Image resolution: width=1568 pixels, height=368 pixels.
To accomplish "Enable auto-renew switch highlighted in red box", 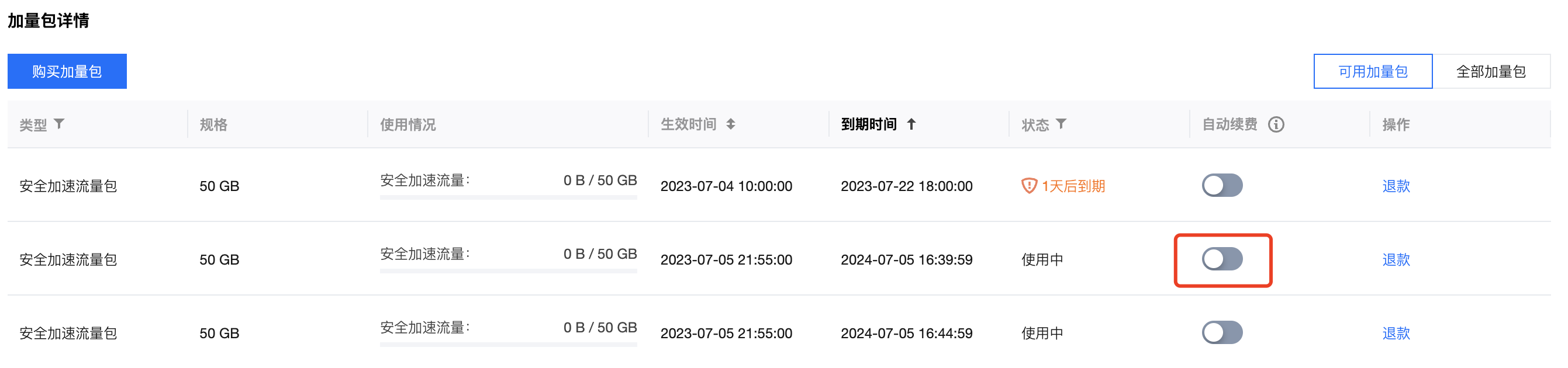I will [x=1222, y=259].
